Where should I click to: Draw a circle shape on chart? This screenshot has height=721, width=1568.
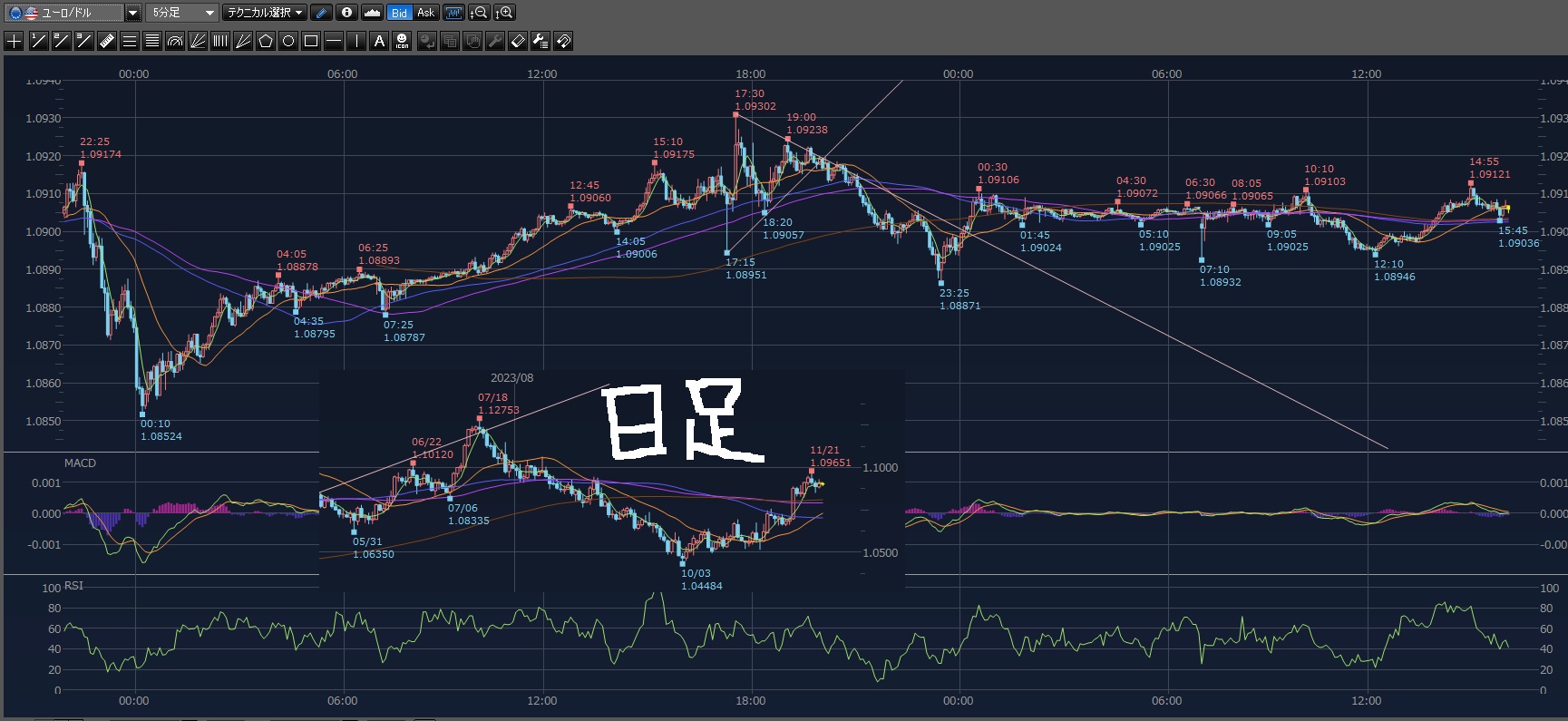pyautogui.click(x=288, y=41)
